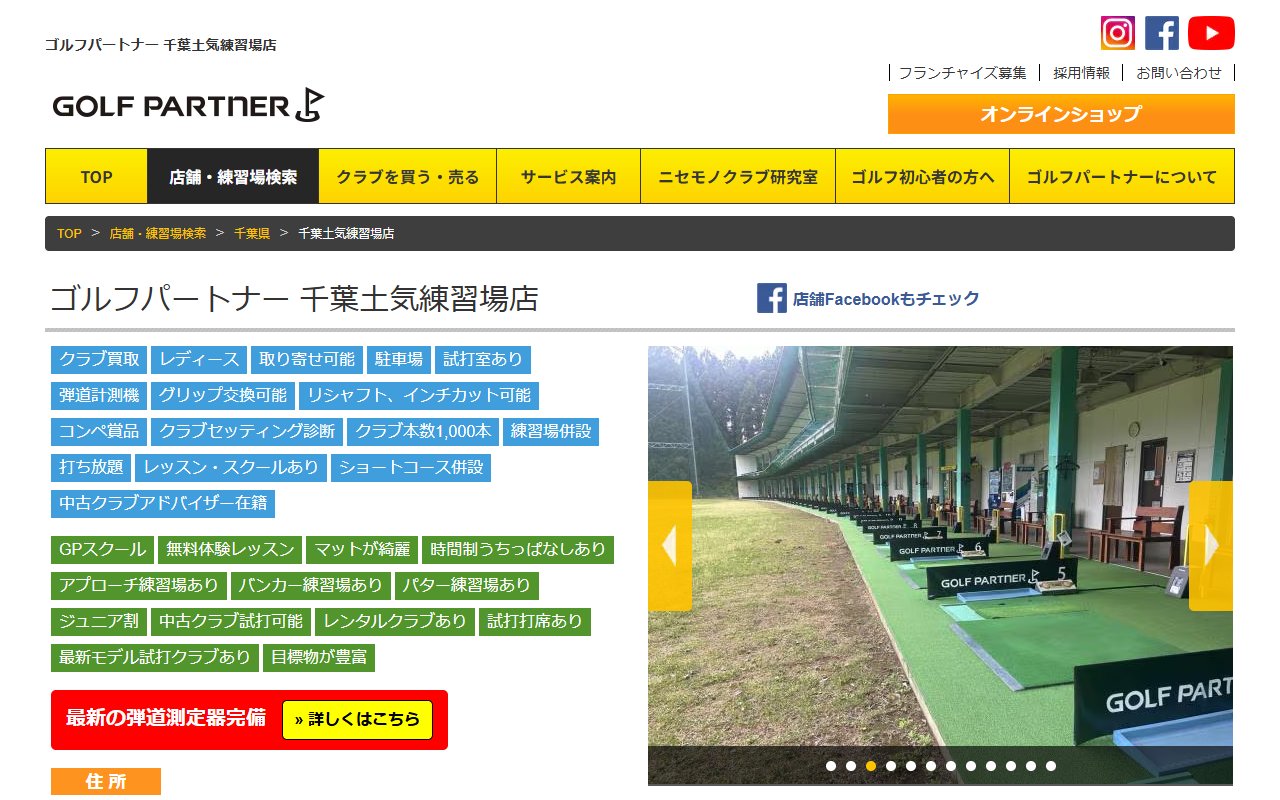The width and height of the screenshot is (1280, 800).
Task: Open the Instagram icon link
Action: point(1118,33)
